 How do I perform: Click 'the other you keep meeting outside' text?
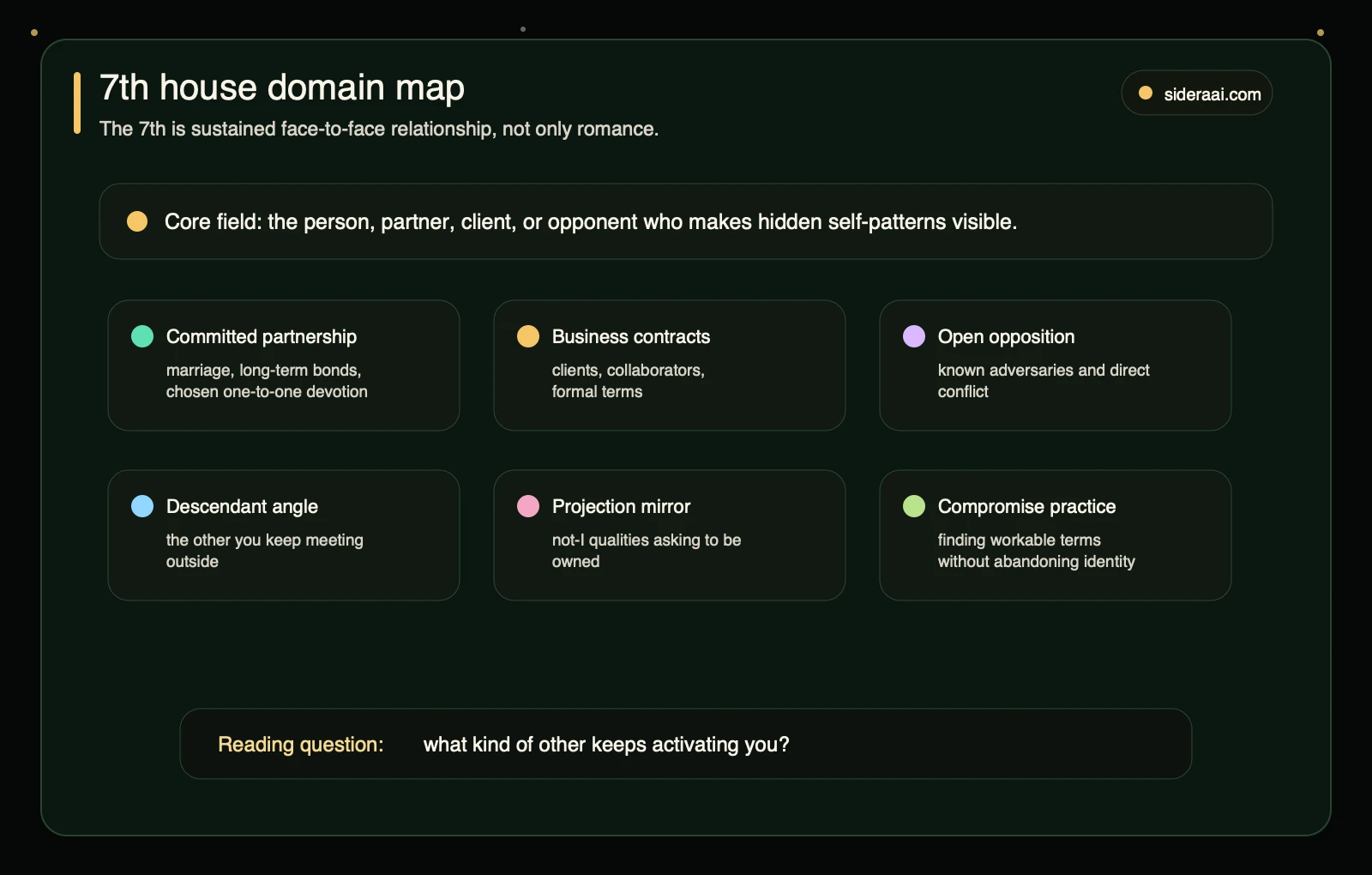265,551
